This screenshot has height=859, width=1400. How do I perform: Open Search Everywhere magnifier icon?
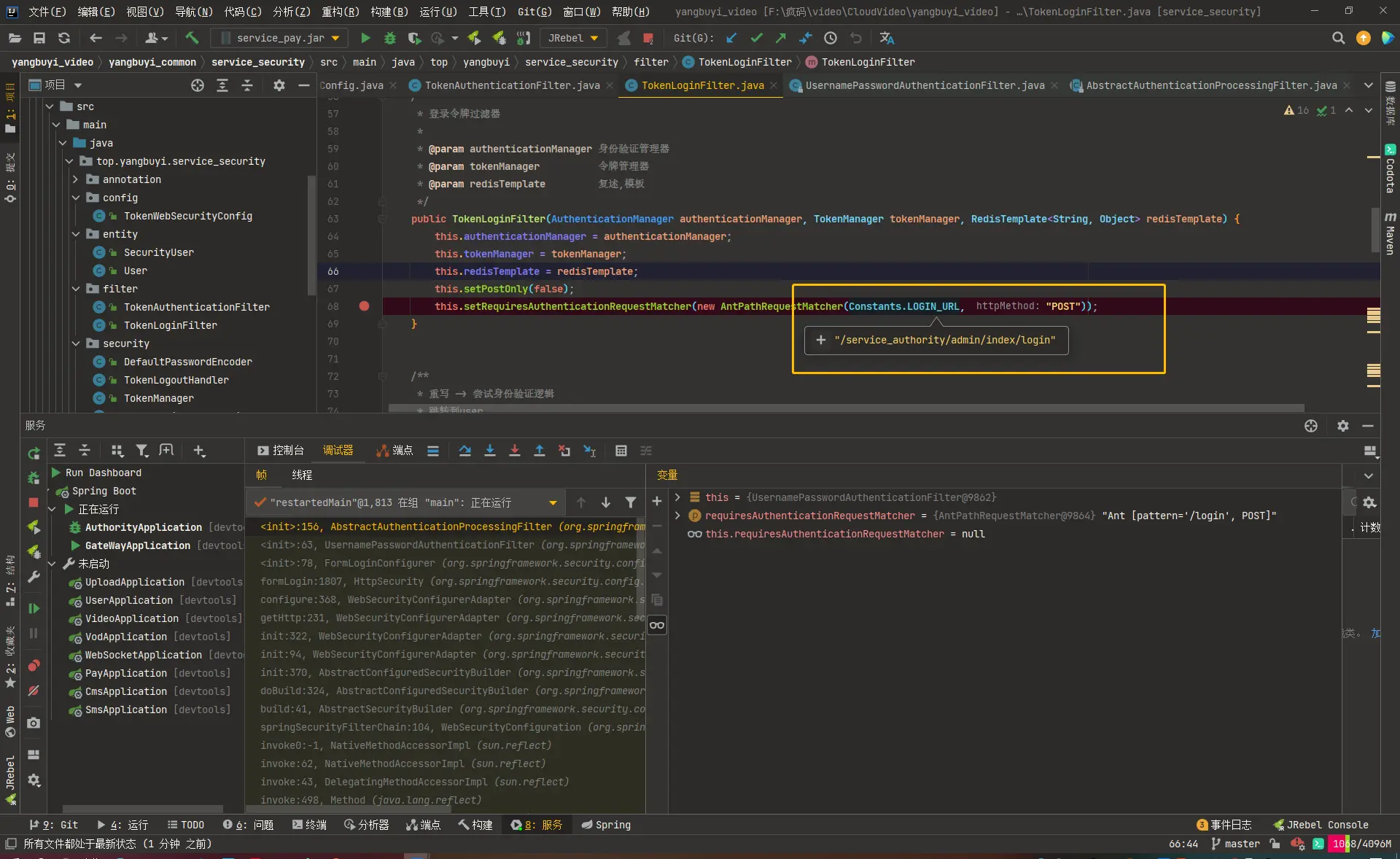pos(1338,38)
